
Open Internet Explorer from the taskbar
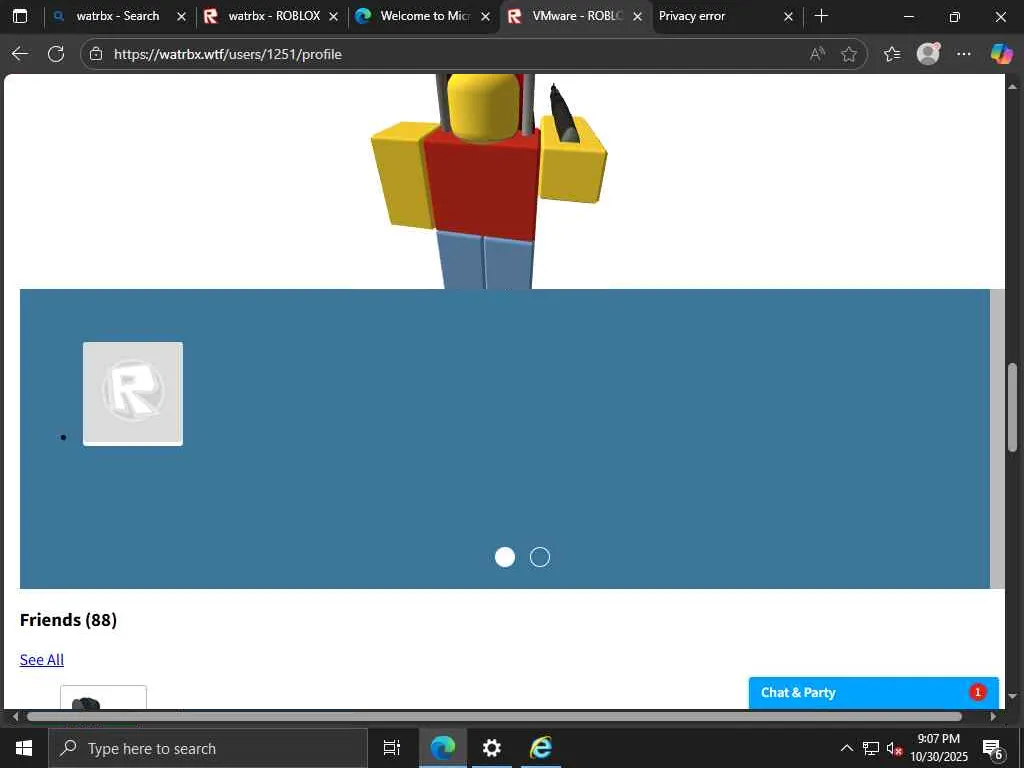pyautogui.click(x=541, y=748)
